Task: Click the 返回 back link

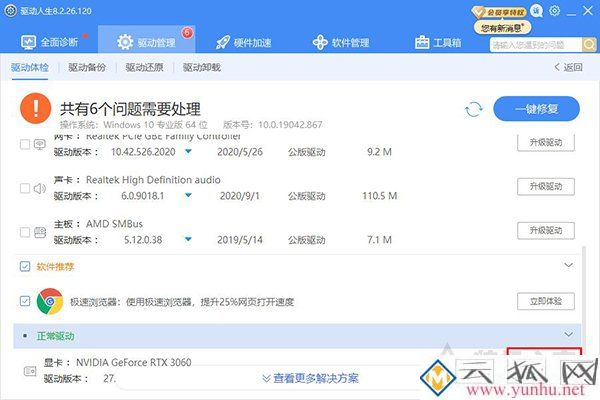Action: coord(568,67)
